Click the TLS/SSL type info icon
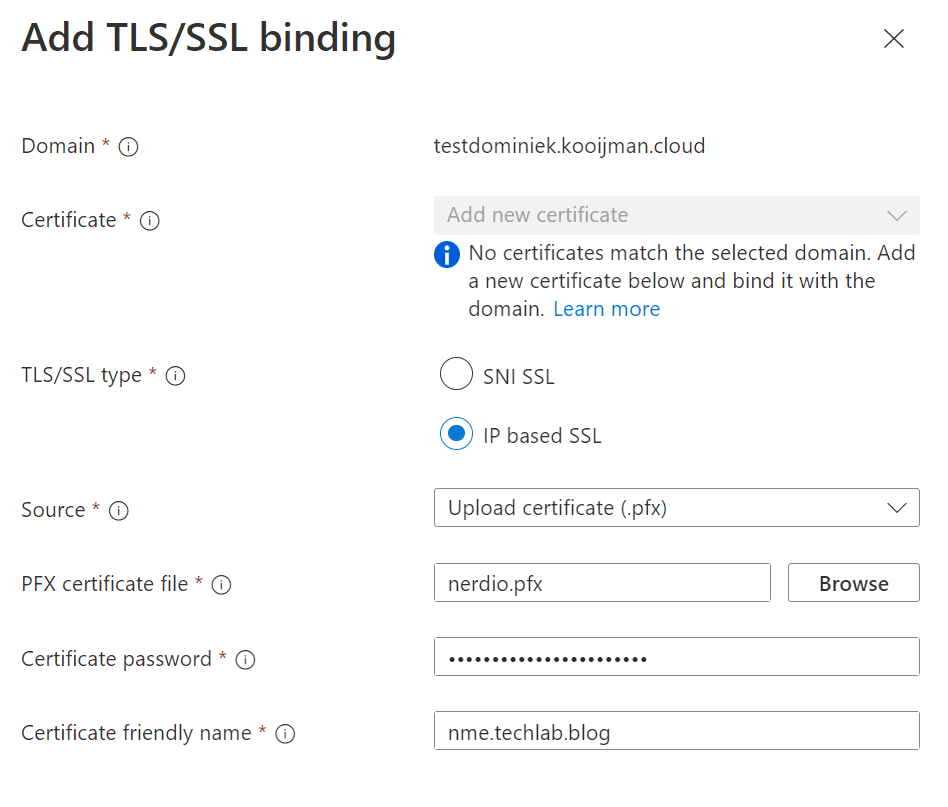Screen dimensions: 948x807 pyautogui.click(x=175, y=377)
